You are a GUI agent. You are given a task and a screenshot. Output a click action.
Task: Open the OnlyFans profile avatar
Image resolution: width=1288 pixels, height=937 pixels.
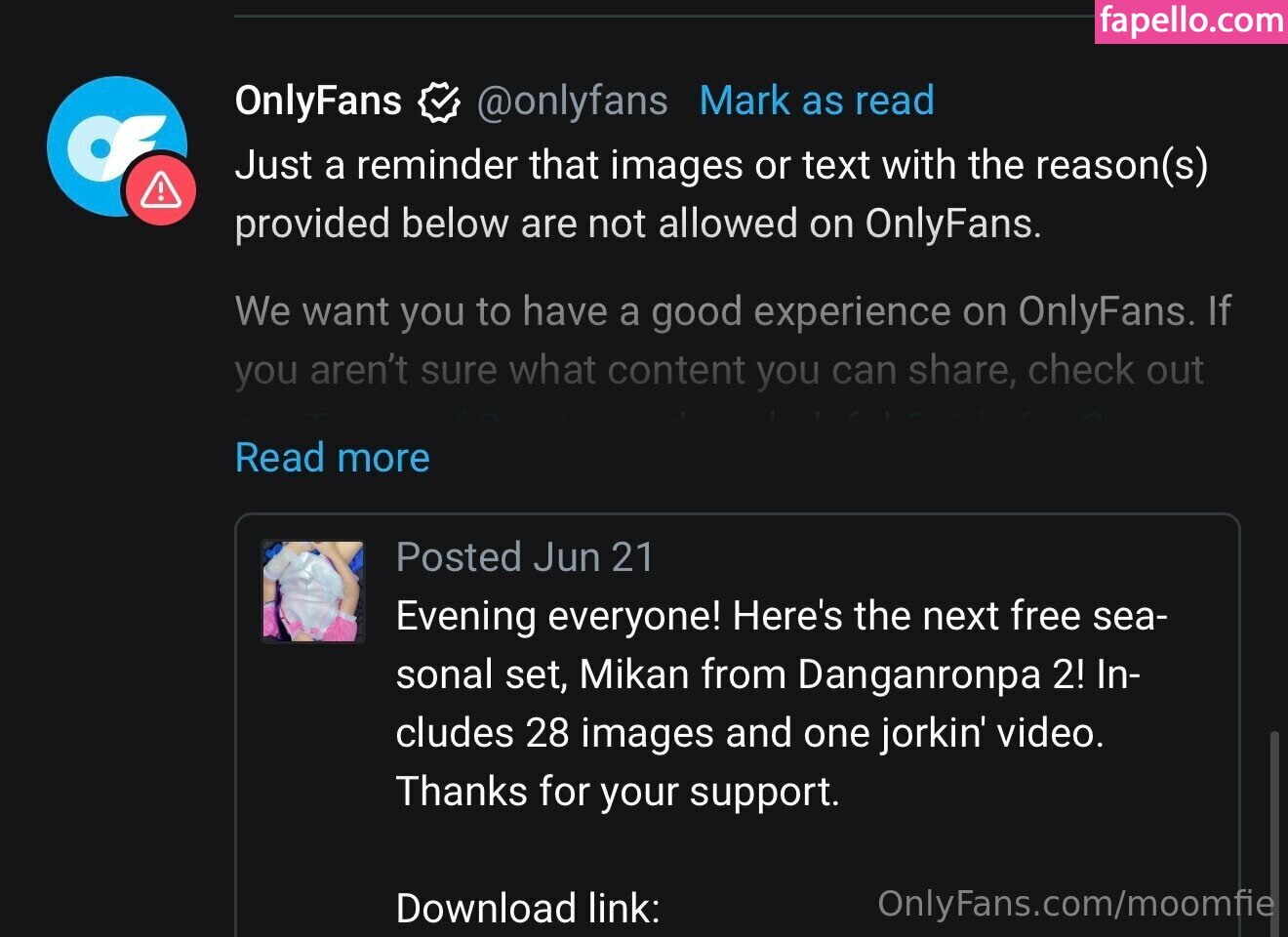117,146
